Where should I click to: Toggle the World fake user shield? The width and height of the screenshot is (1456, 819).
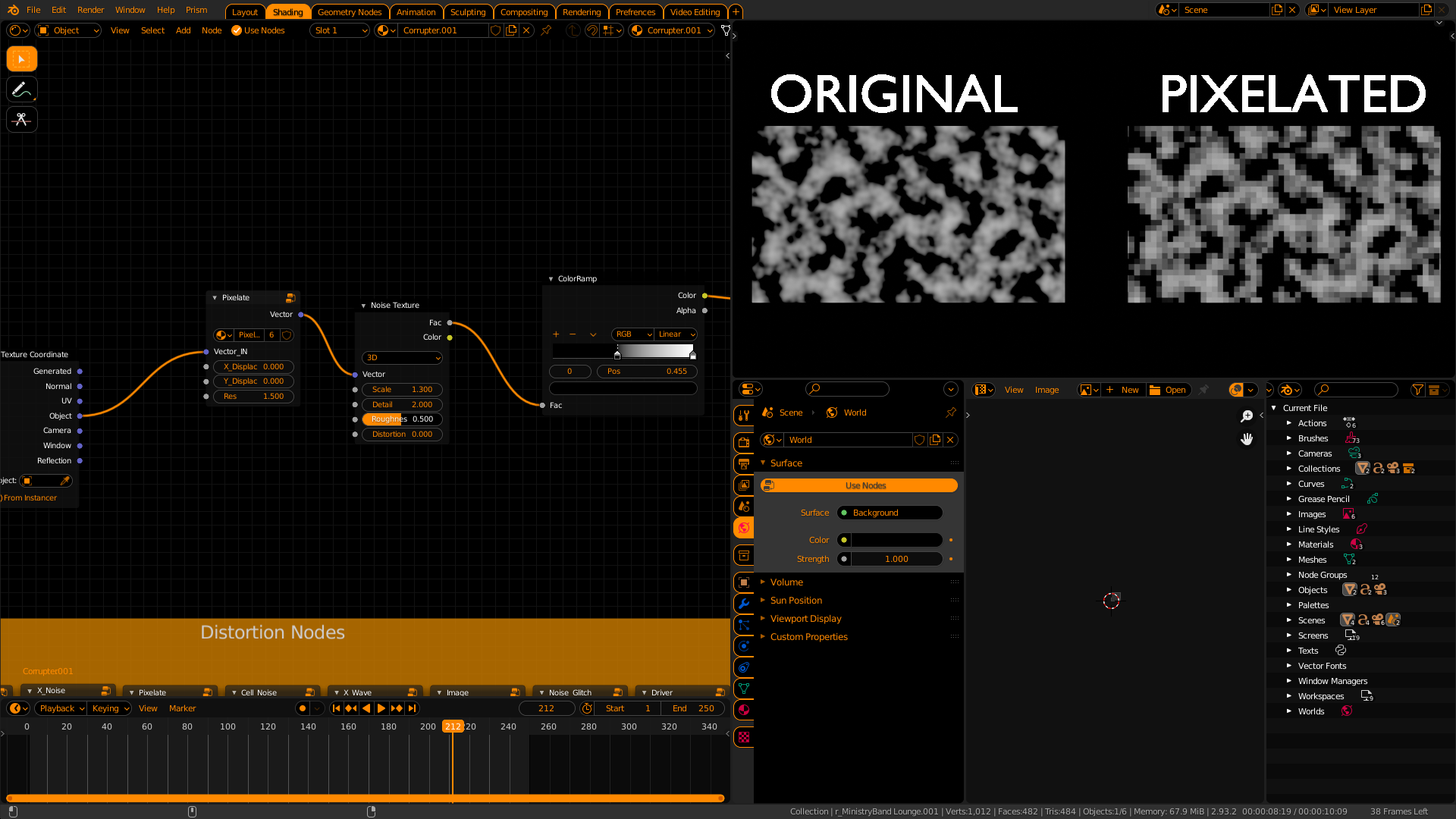click(920, 440)
